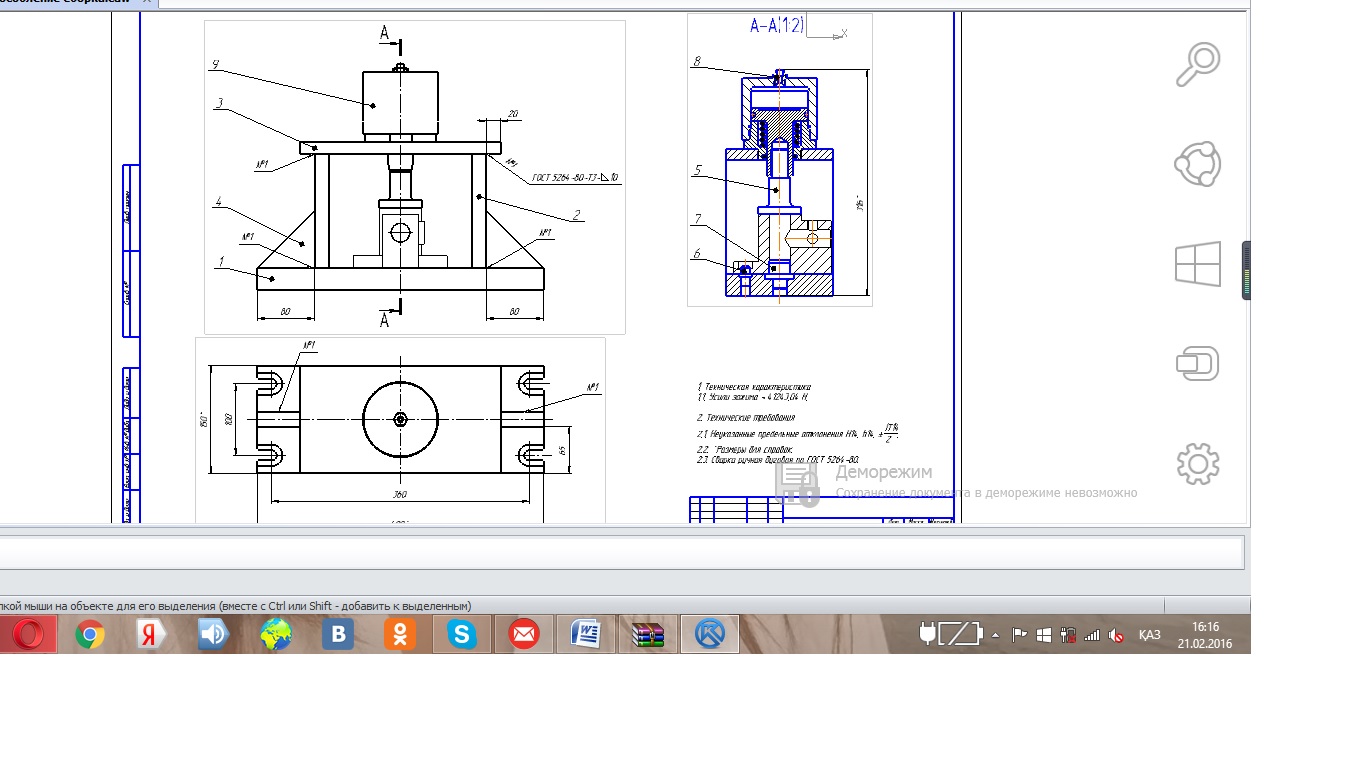Switch to WinRAR in the taskbar
This screenshot has height=768, width=1366.
pos(648,634)
